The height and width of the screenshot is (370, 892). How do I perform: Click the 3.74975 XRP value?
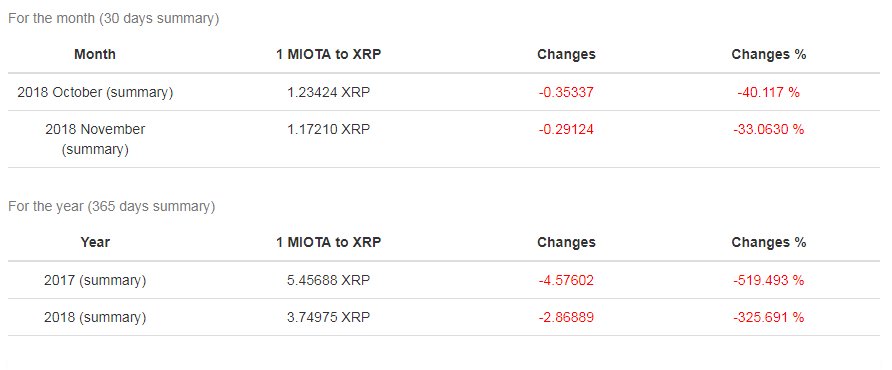(329, 318)
